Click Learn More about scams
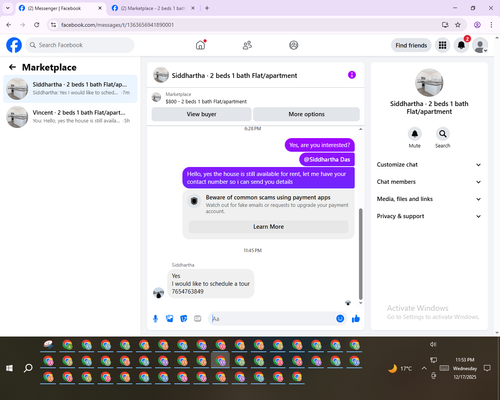This screenshot has height=400, width=500. click(x=268, y=227)
